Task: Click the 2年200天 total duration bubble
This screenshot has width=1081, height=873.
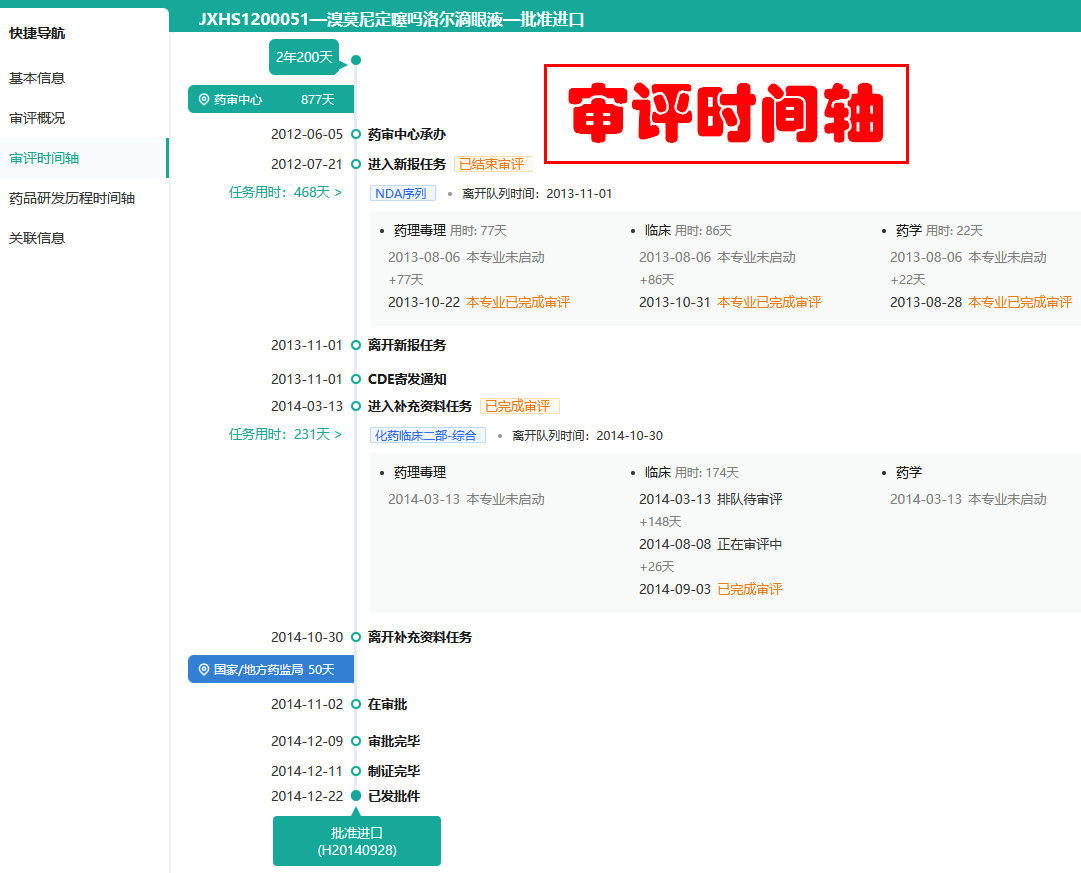Action: 304,57
